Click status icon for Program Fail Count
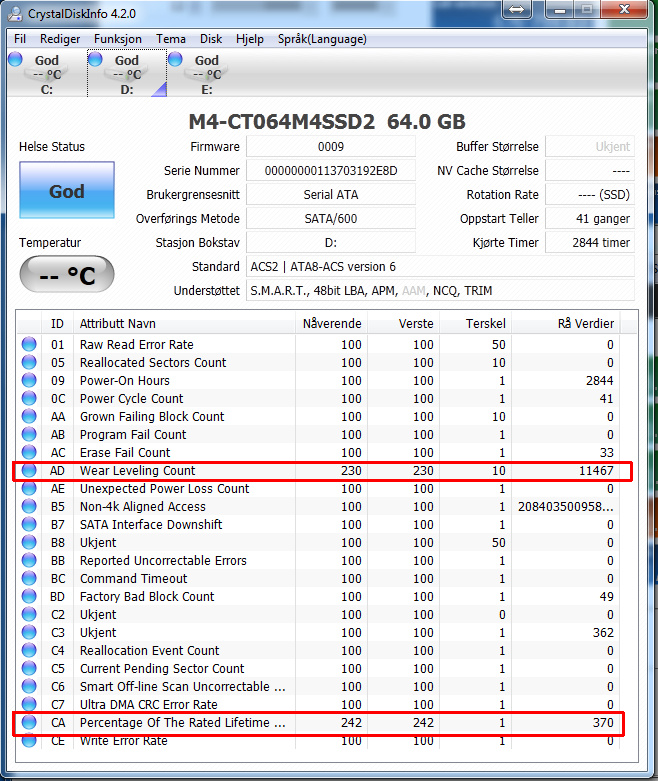 click(29, 434)
